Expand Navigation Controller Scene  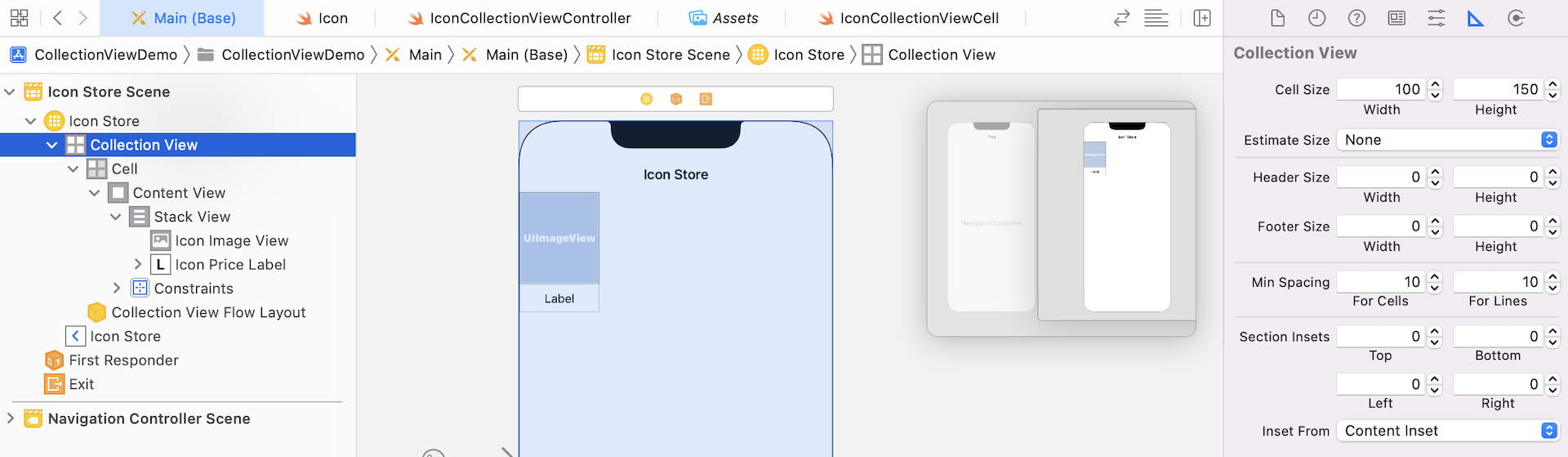click(x=11, y=418)
